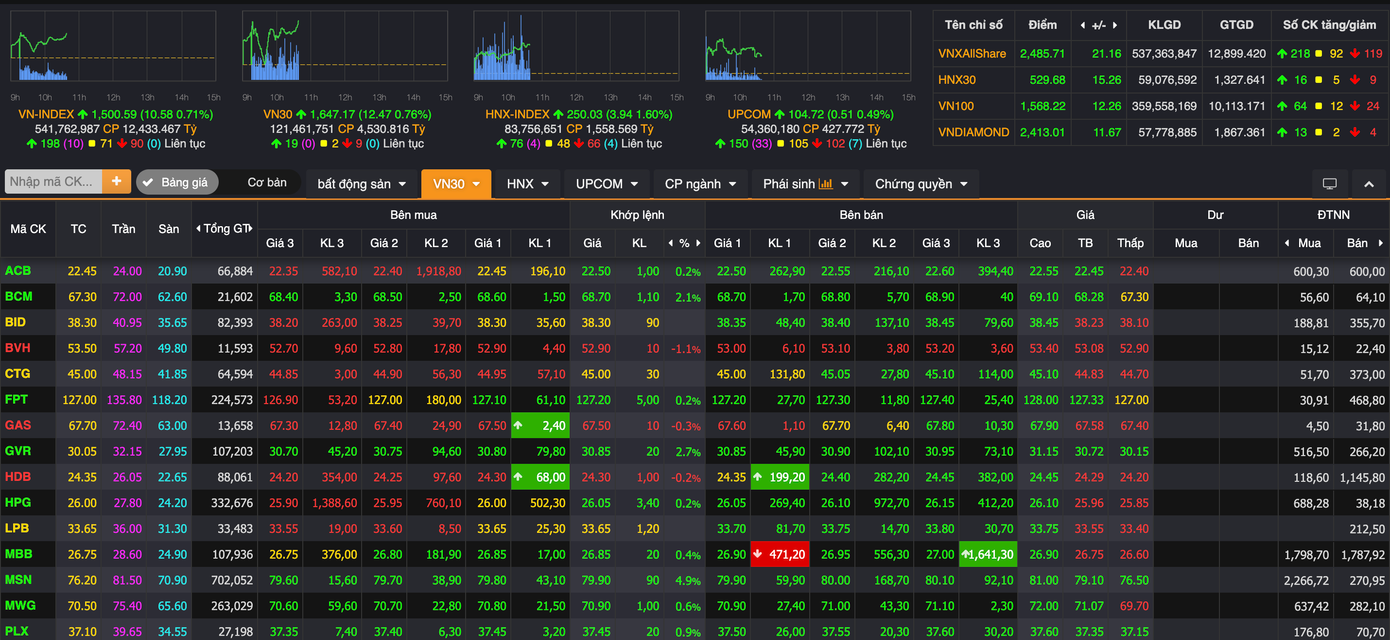
Task: Click left arrow beside ĐTNN Mua header
Action: tap(1288, 243)
